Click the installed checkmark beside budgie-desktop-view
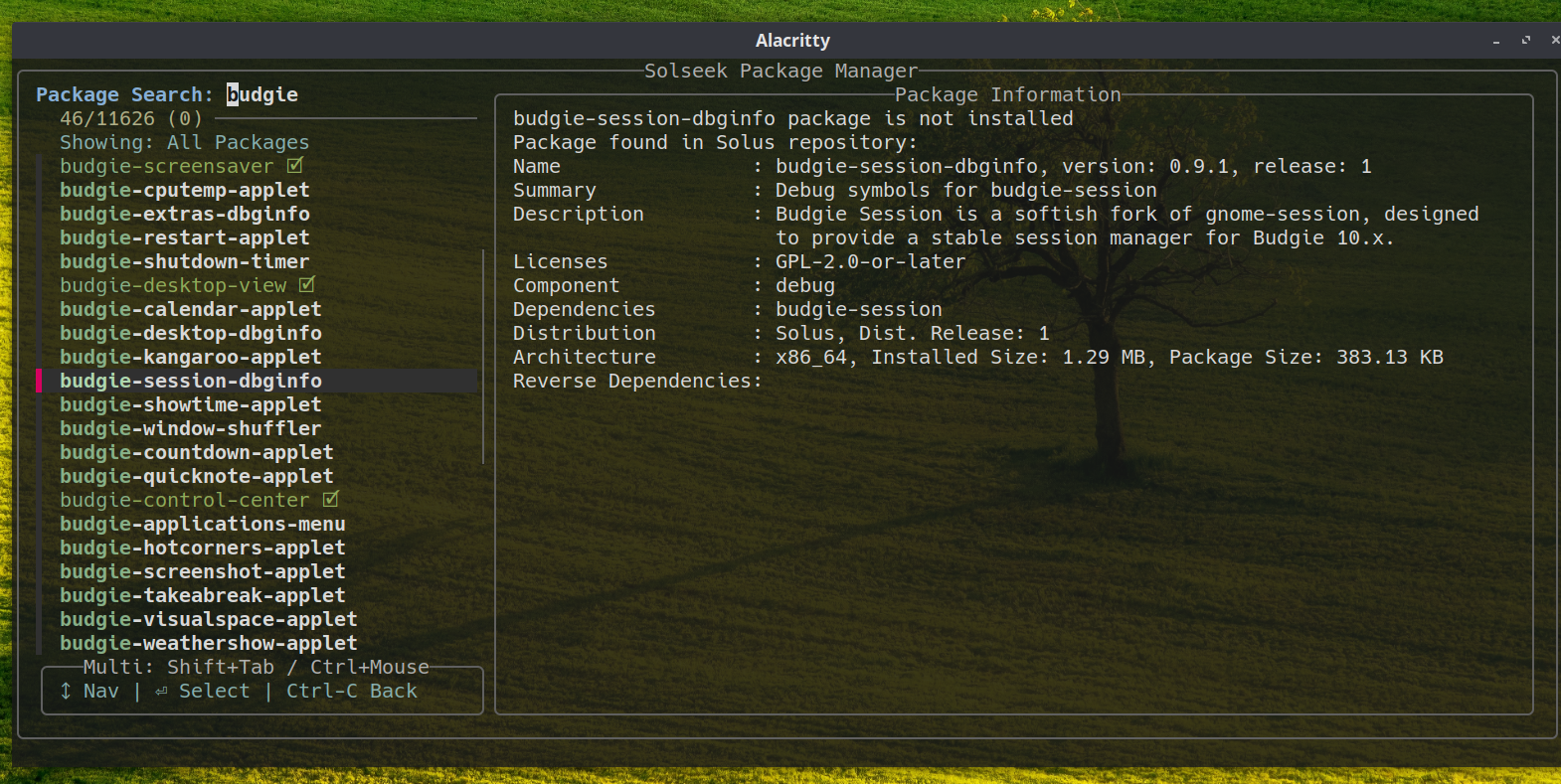Screen dimensions: 1561x784 point(307,285)
